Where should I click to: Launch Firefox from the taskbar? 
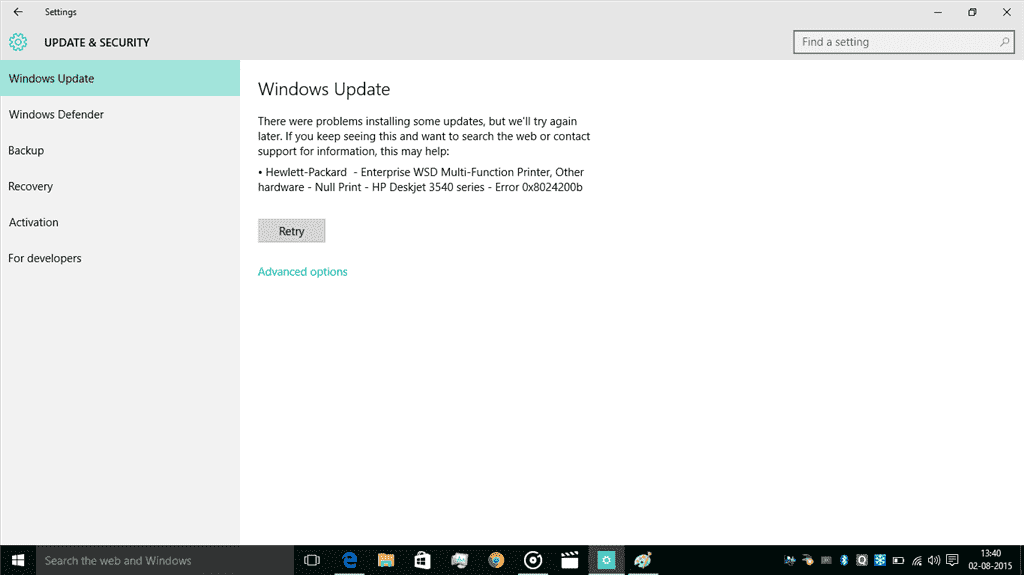(x=496, y=561)
